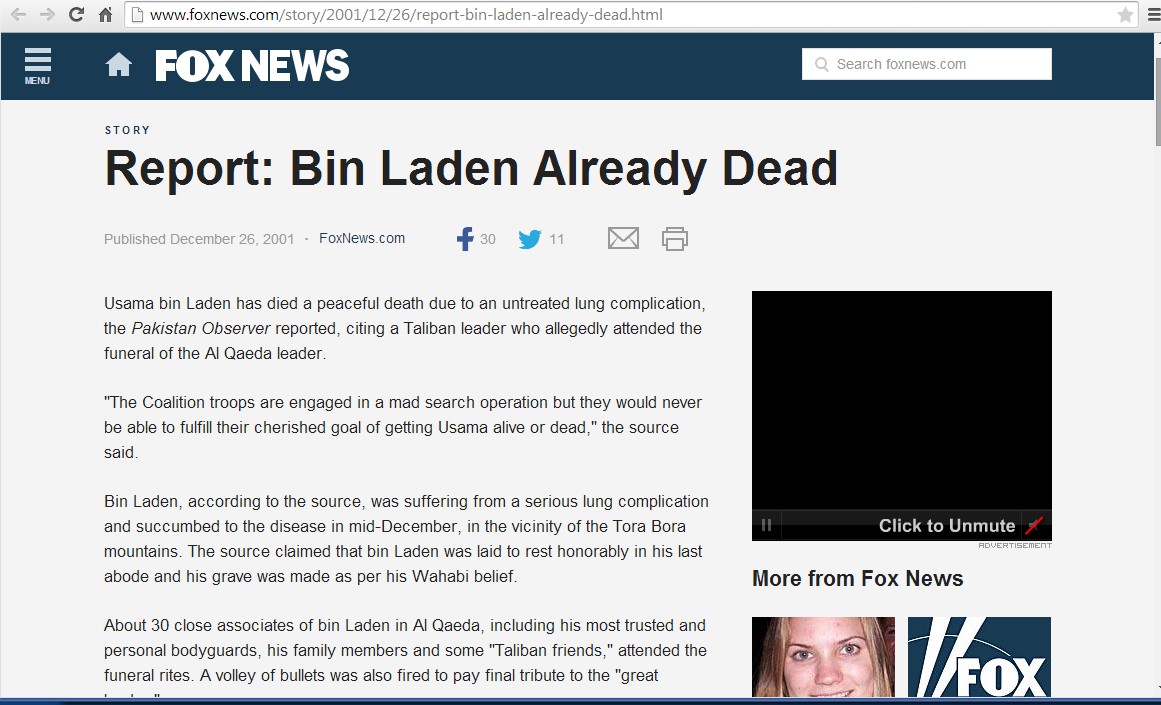
Task: Click the headline 'Report: Bin Laden Already Dead'
Action: (471, 168)
